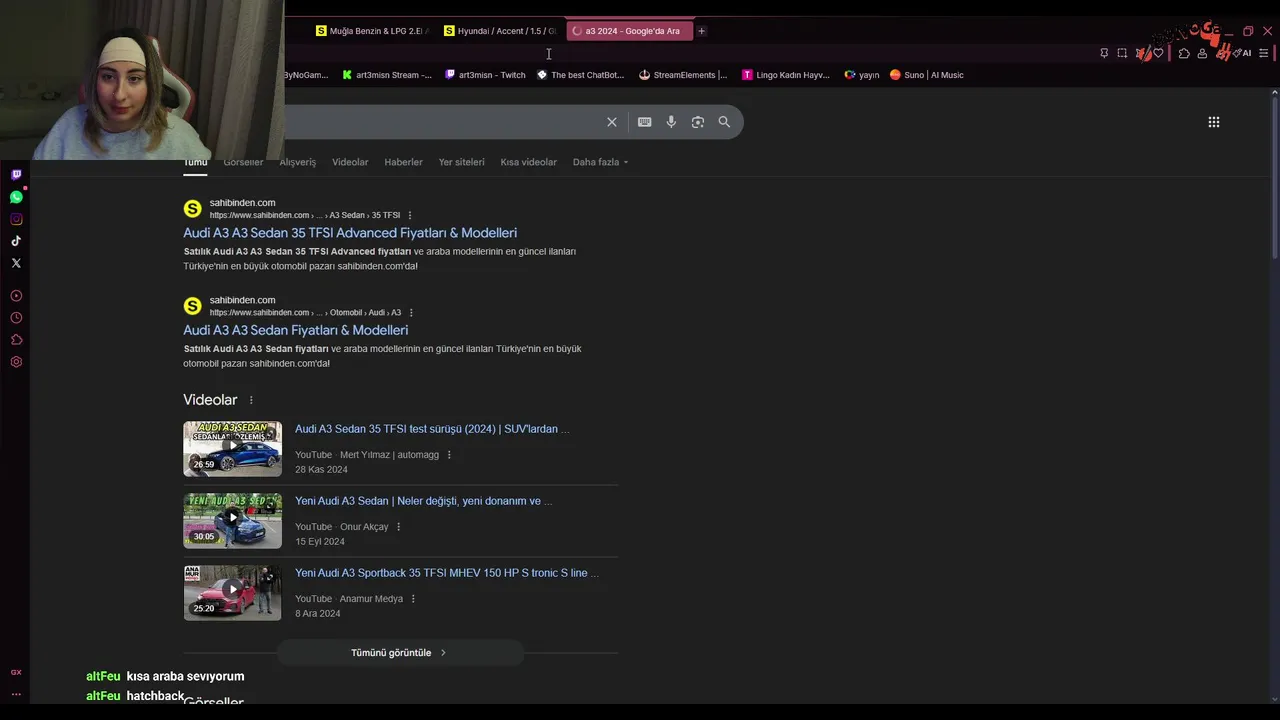Open the profile account icon in toolbar
Screen dimensions: 1280x720
tap(1202, 53)
